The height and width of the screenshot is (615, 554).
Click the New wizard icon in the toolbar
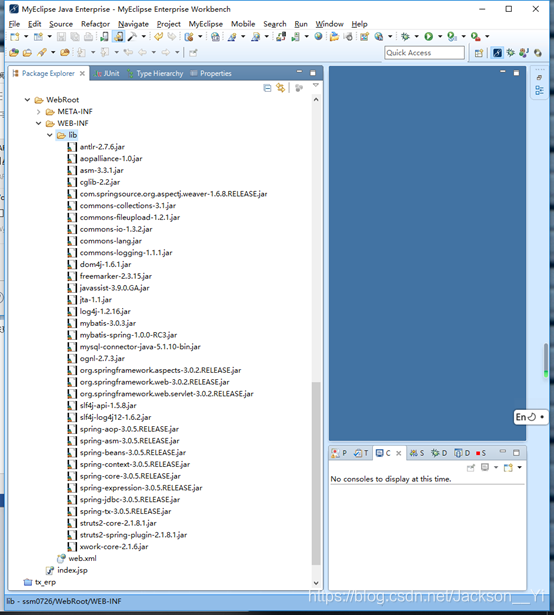point(15,37)
